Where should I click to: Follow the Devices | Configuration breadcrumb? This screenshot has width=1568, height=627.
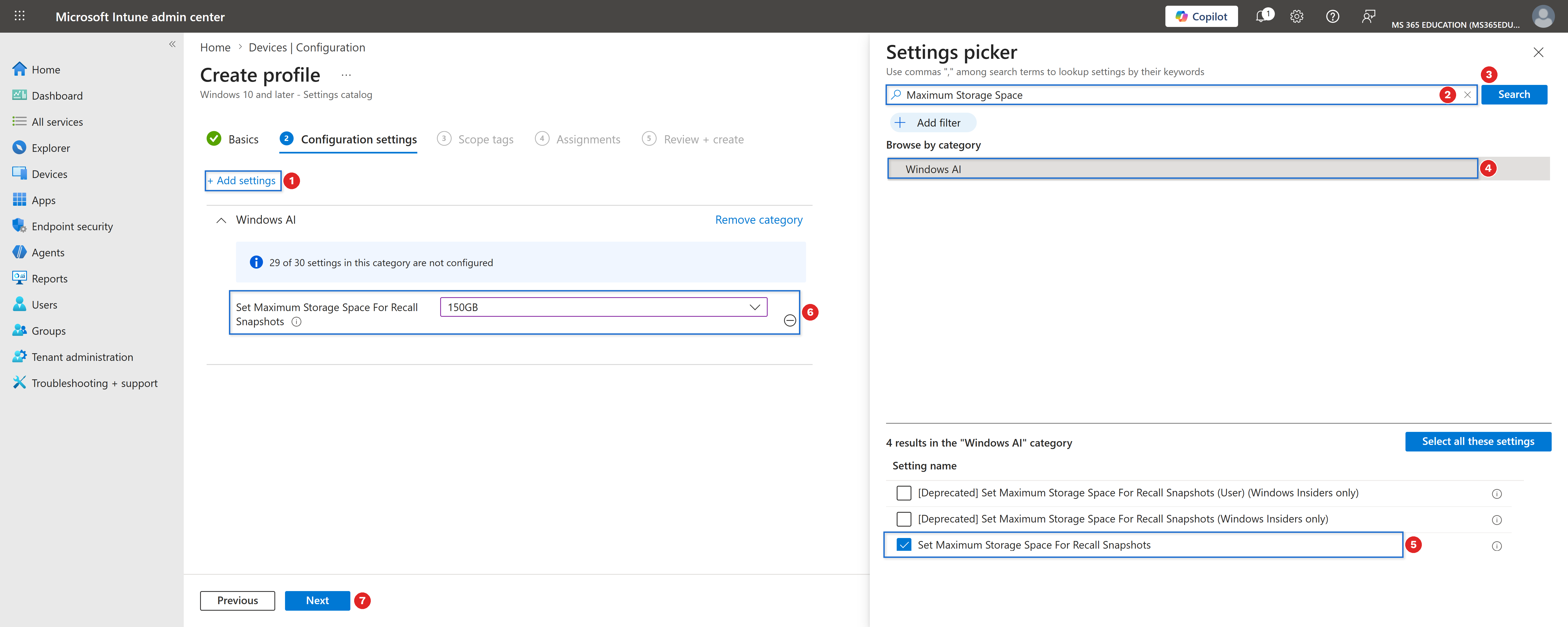[x=307, y=47]
